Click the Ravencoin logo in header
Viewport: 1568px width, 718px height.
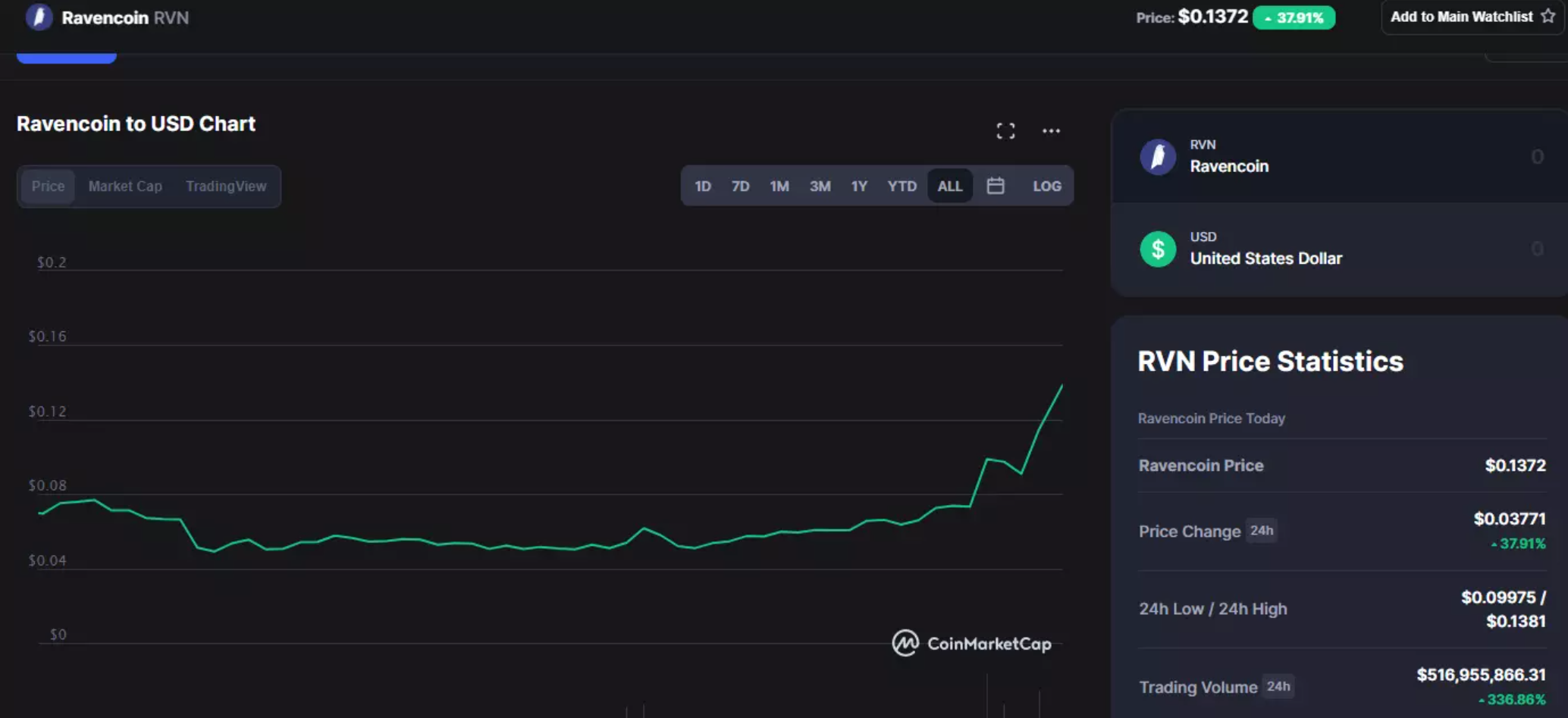[x=39, y=17]
